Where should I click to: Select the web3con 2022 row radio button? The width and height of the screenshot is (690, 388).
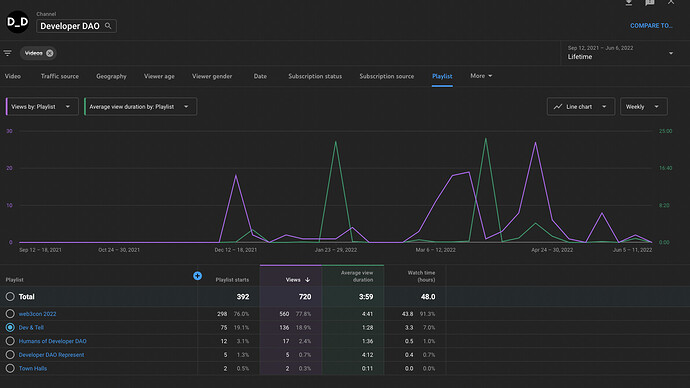tap(10, 314)
